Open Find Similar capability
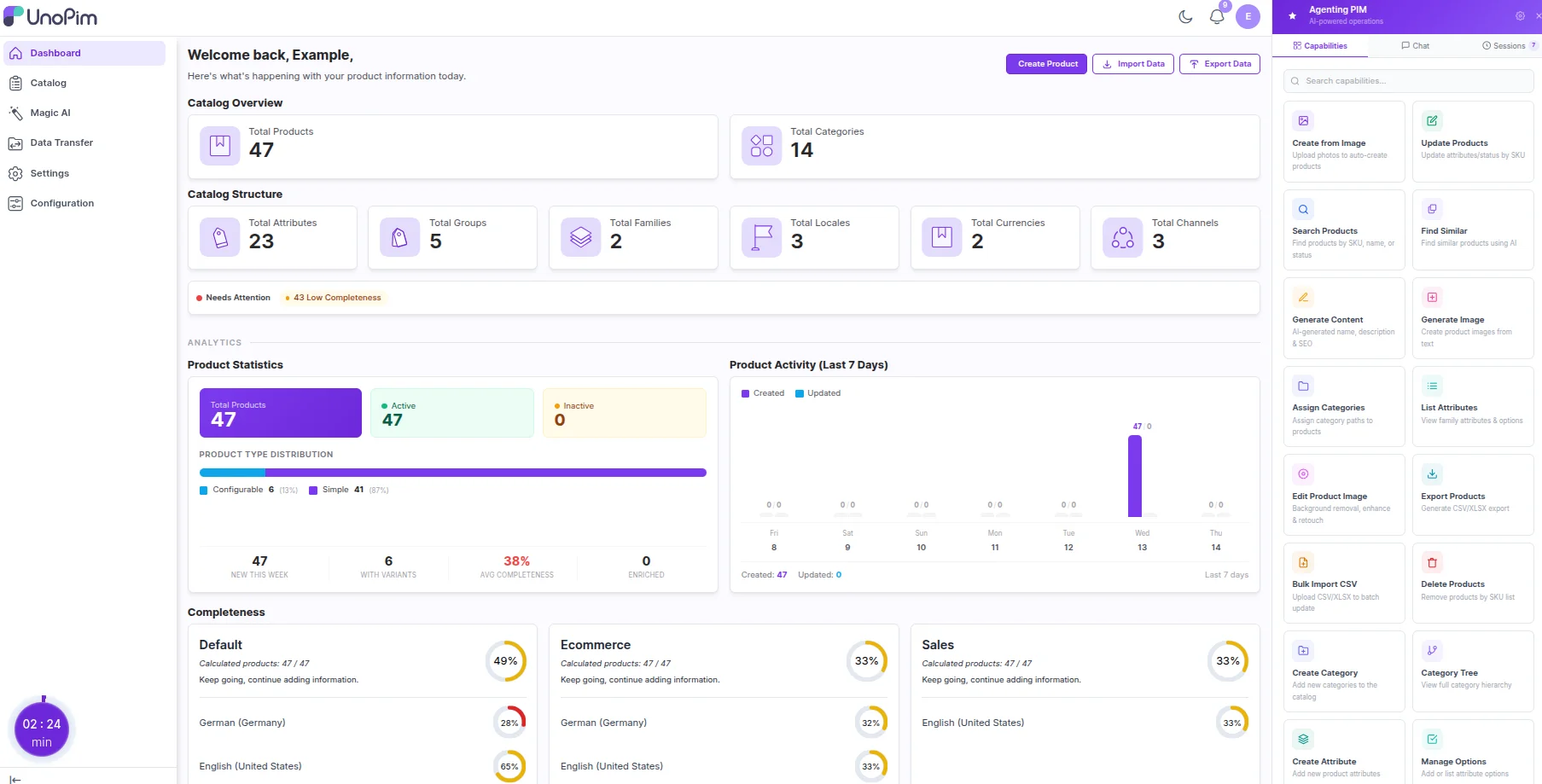 tap(1472, 229)
